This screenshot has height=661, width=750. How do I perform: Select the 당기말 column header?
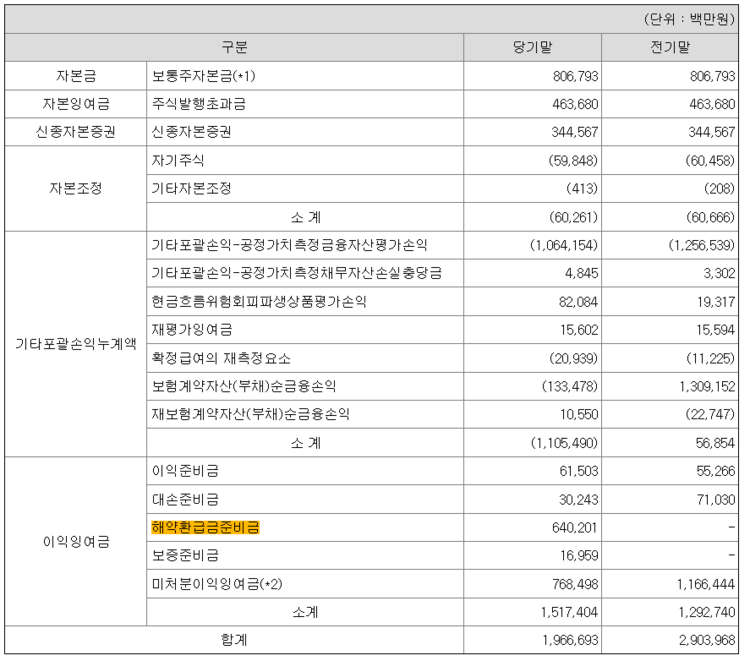click(x=532, y=47)
